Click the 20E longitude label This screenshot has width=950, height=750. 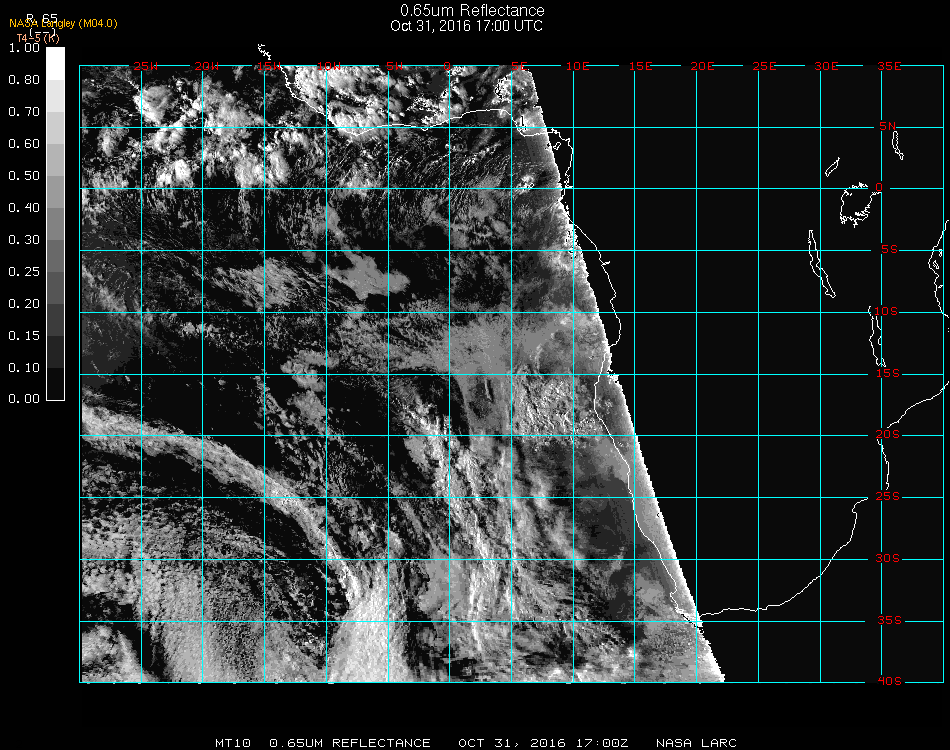click(703, 66)
